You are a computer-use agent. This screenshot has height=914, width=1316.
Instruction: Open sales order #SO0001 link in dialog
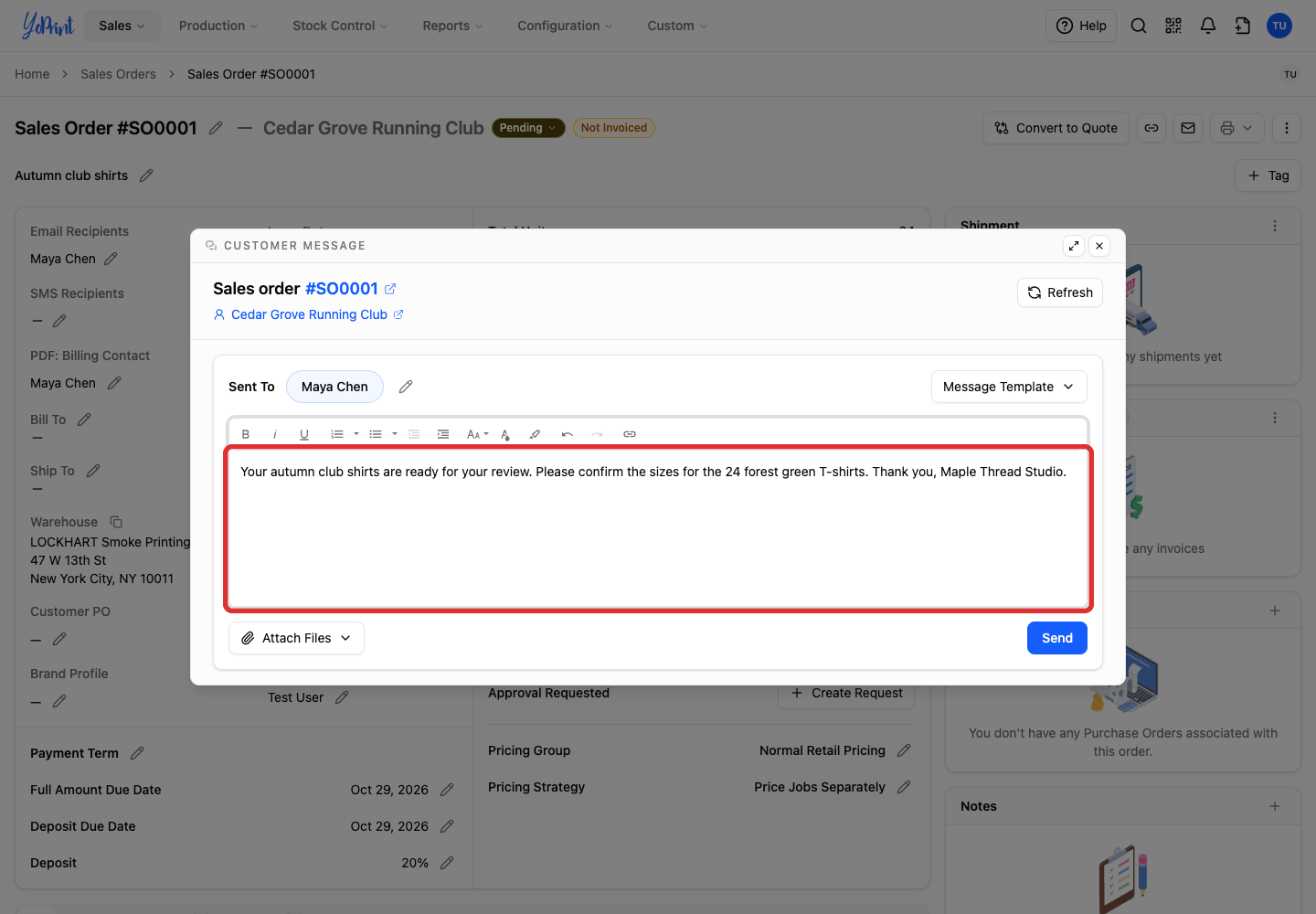coord(350,289)
